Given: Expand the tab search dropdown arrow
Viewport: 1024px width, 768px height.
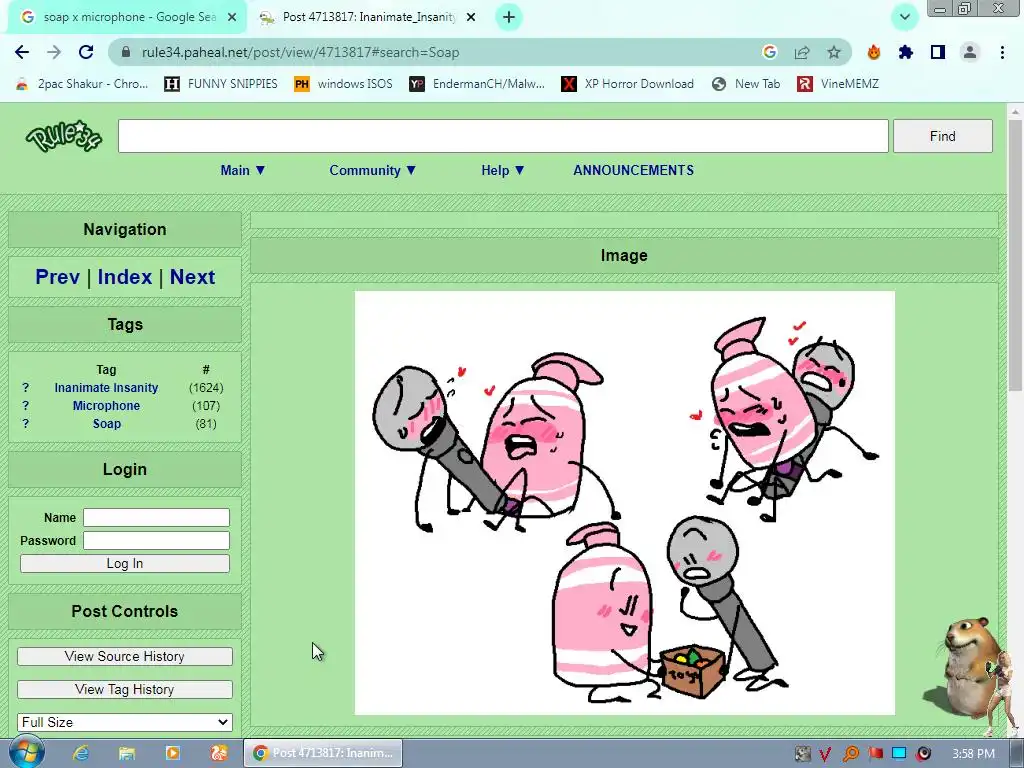Looking at the screenshot, I should (904, 17).
